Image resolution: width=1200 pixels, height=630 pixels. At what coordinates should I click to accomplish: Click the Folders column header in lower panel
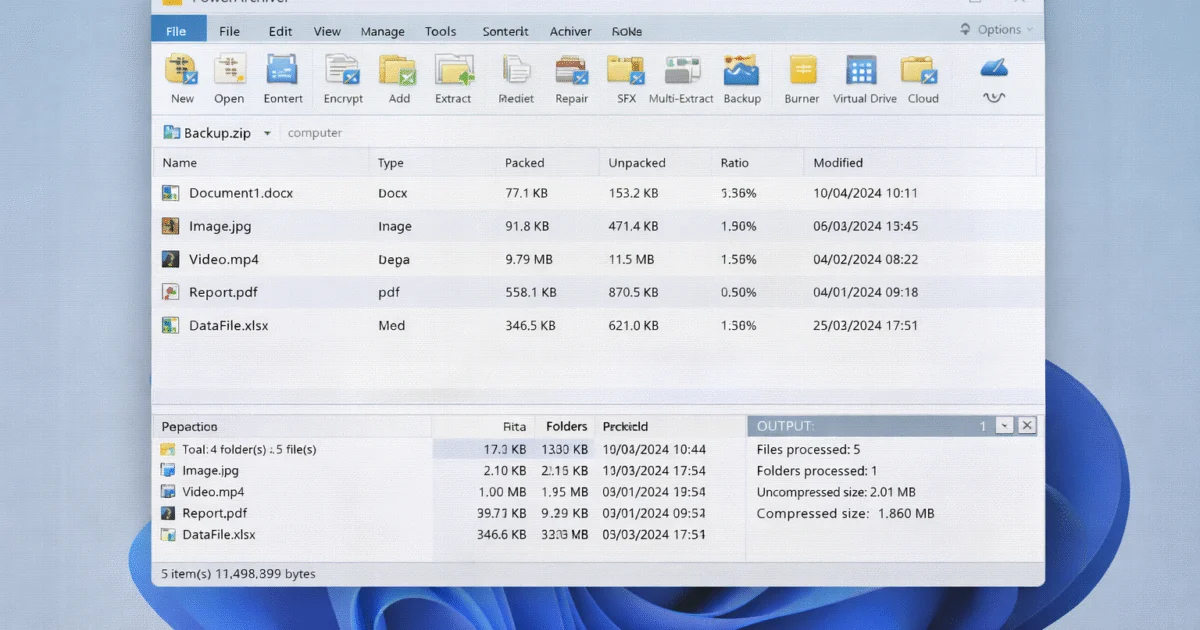[567, 426]
